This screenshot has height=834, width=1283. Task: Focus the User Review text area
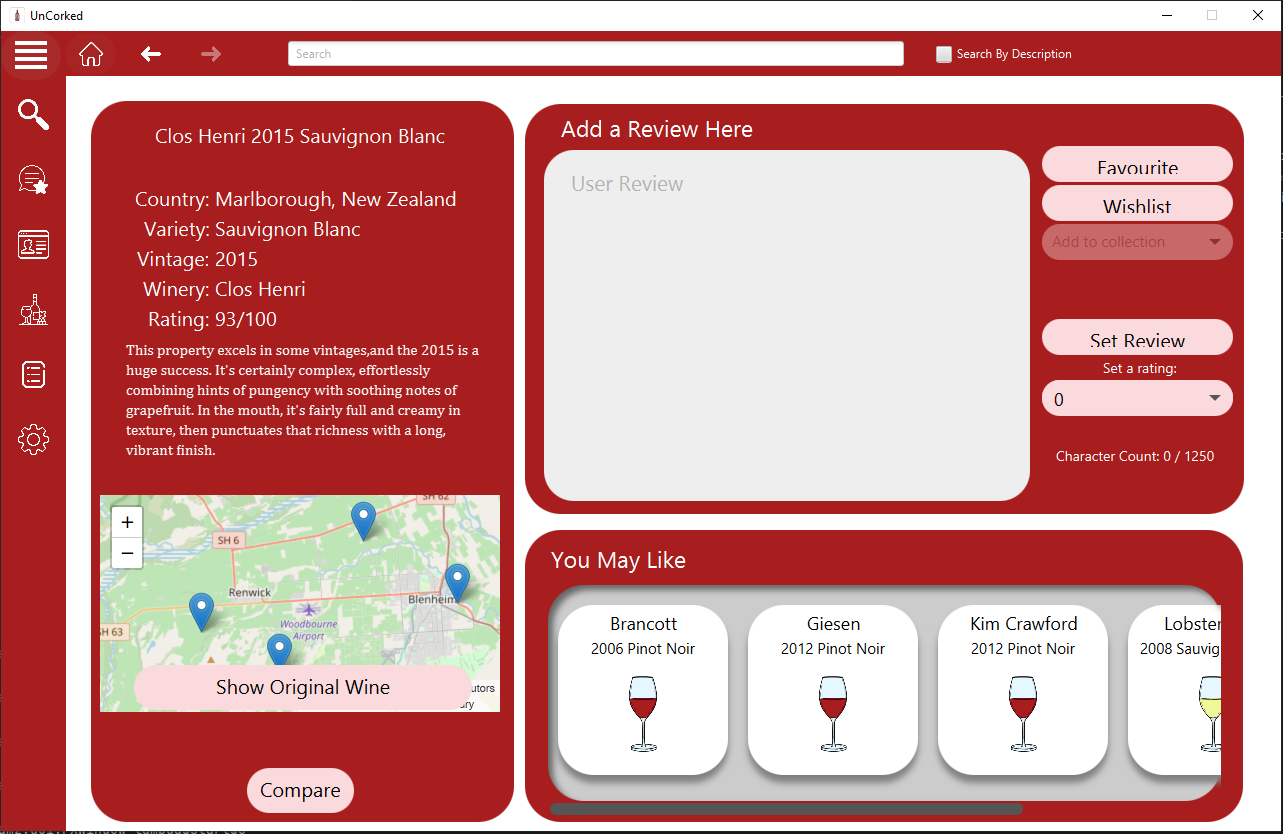787,326
